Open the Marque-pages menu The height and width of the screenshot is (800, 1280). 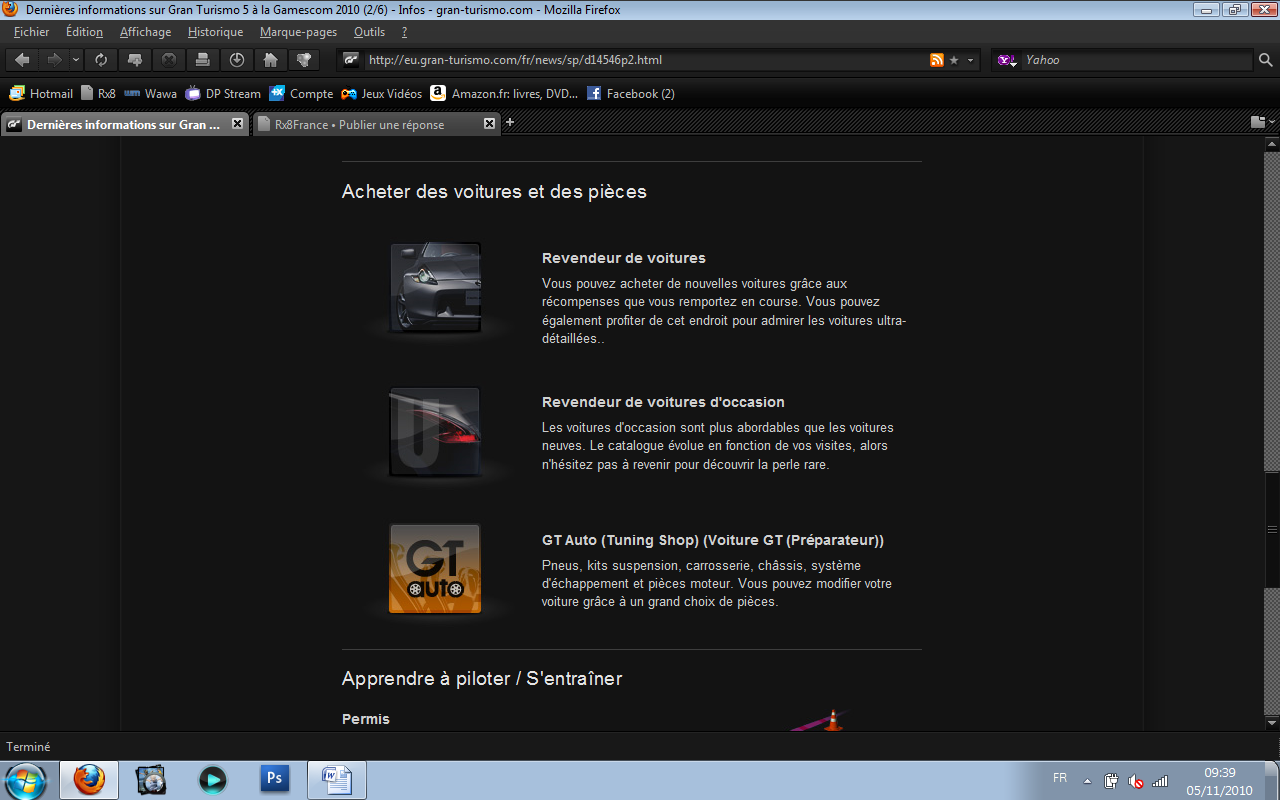(298, 32)
